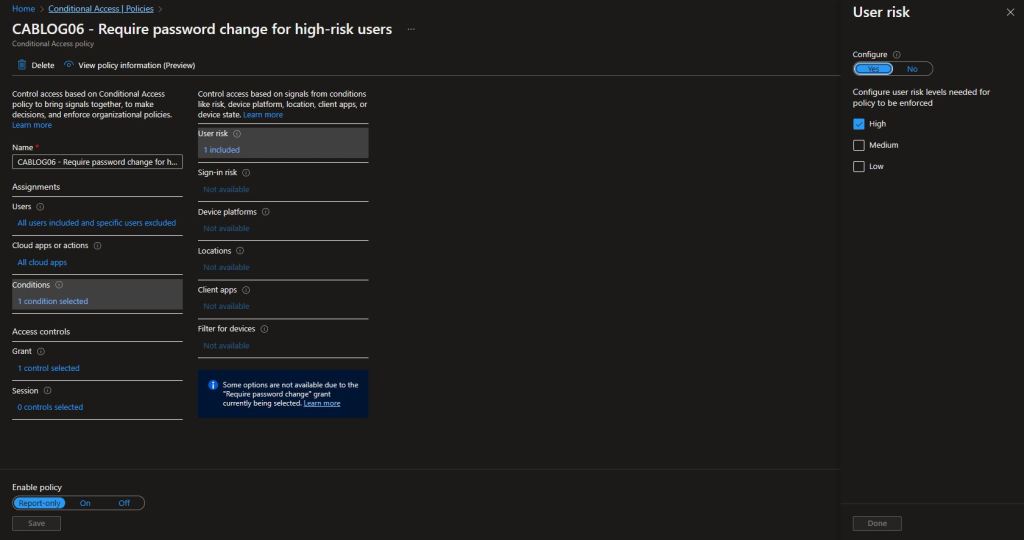The width and height of the screenshot is (1024, 540).
Task: Click info icon next to Cloud apps or actions
Action: pos(97,245)
